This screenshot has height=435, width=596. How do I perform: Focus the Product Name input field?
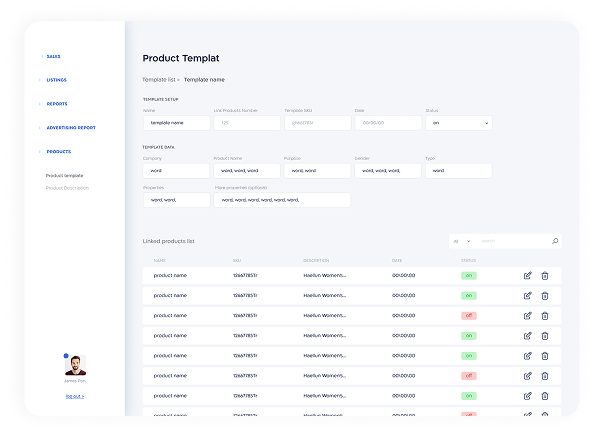247,171
